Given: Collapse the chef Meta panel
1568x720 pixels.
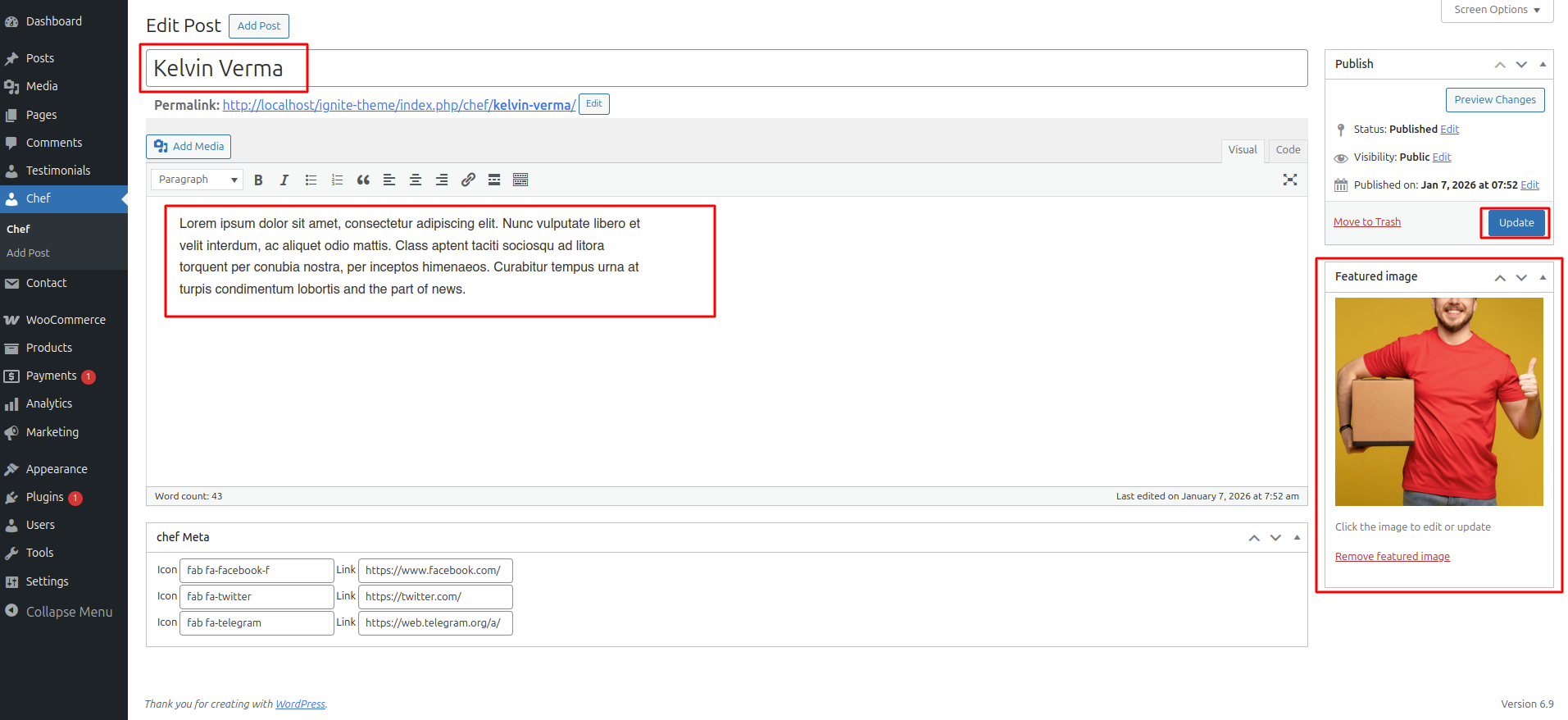Looking at the screenshot, I should click(1297, 538).
